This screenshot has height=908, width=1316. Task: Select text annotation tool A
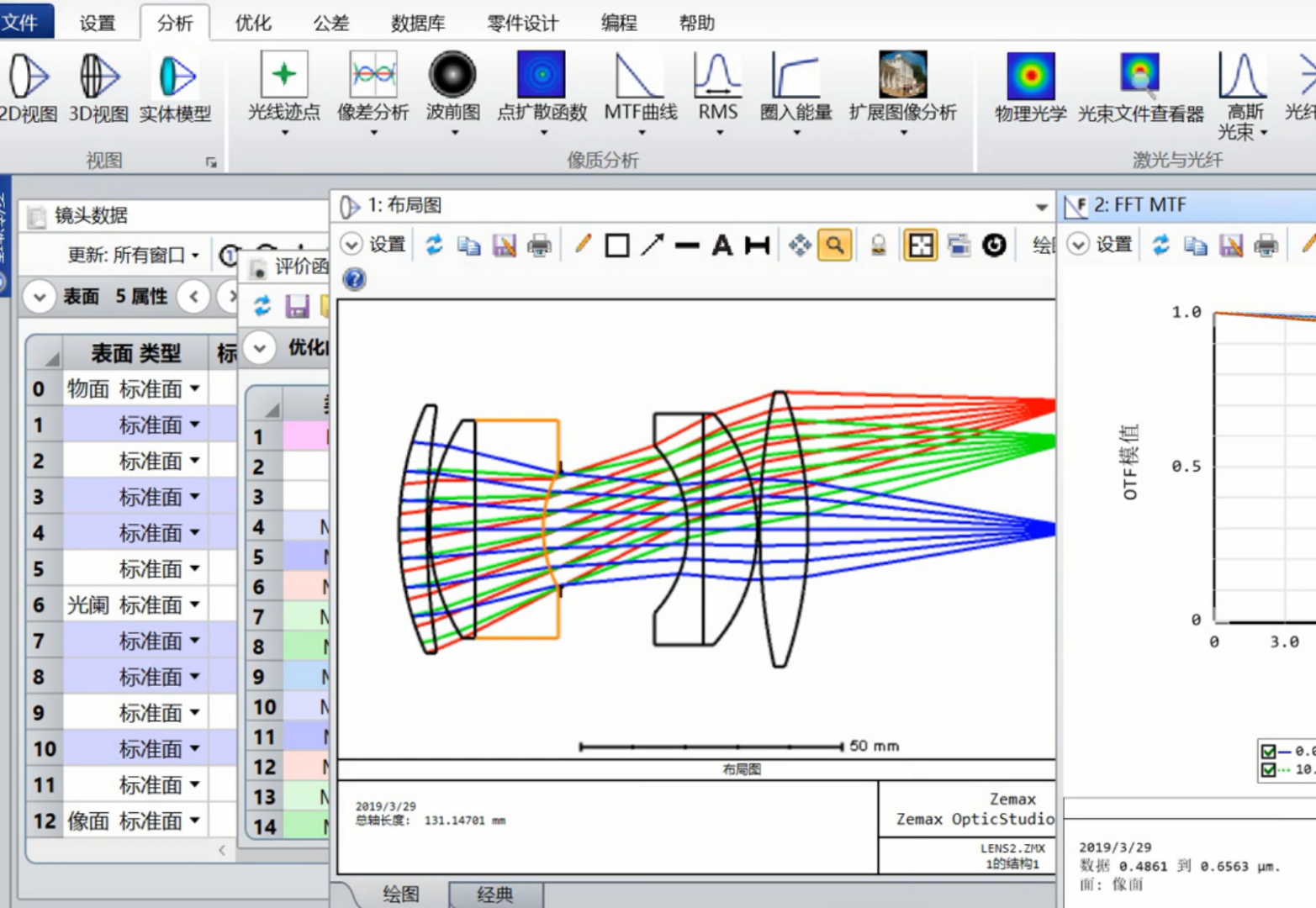pyautogui.click(x=721, y=245)
